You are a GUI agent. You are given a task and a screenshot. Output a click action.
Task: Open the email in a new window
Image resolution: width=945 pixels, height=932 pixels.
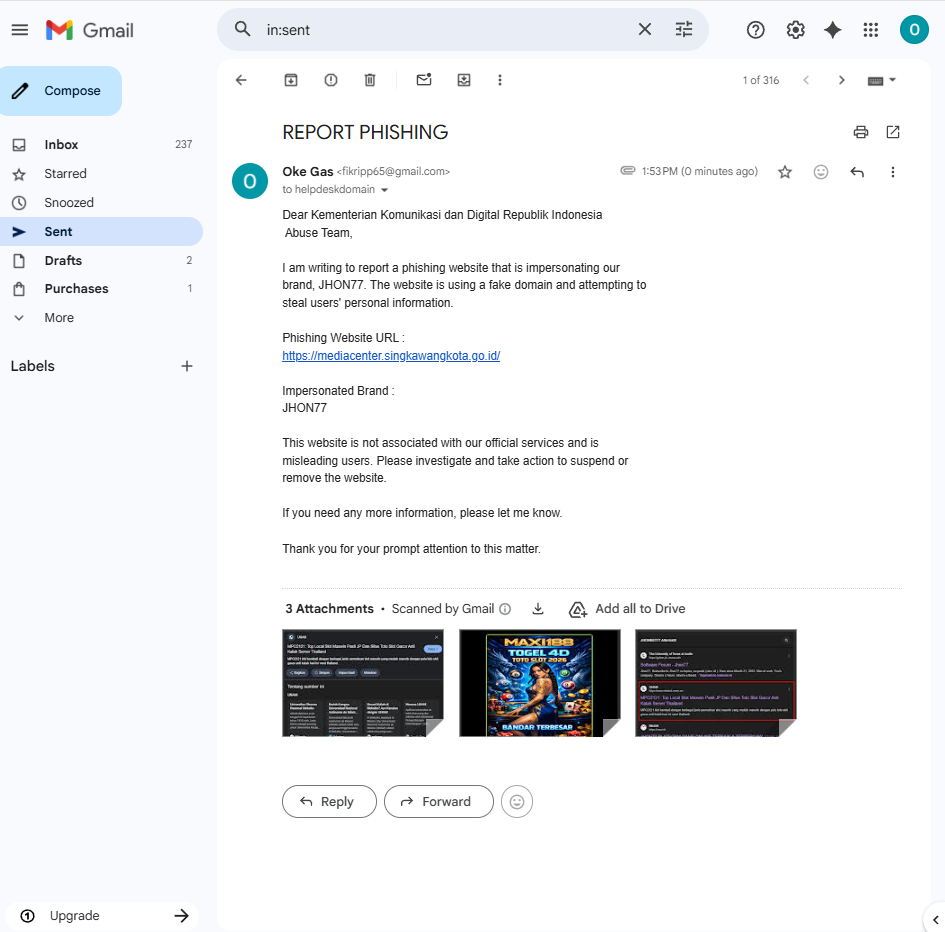click(x=893, y=132)
